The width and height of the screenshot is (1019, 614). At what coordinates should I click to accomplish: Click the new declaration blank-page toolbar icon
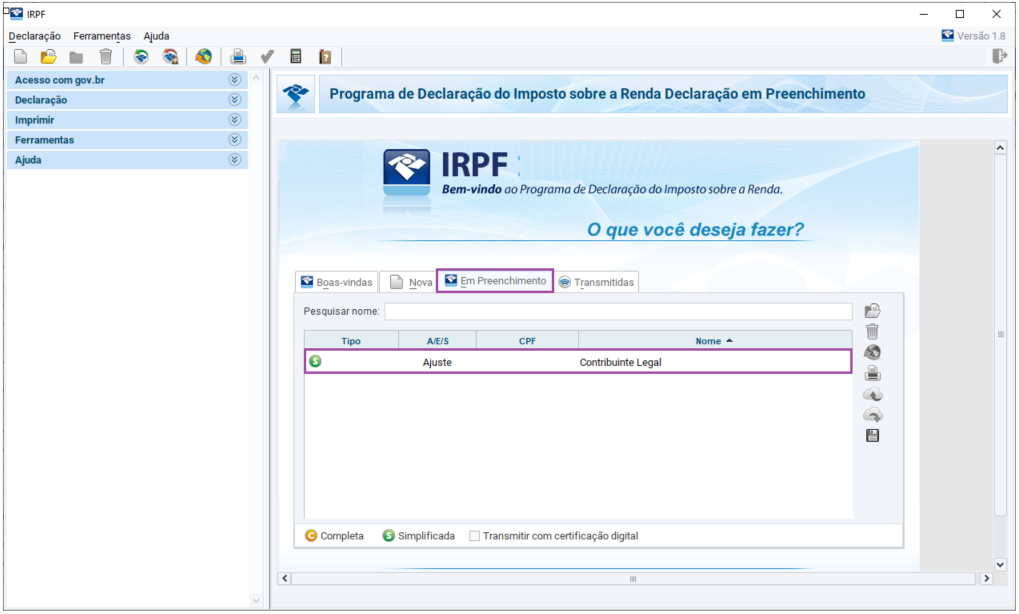(21, 57)
